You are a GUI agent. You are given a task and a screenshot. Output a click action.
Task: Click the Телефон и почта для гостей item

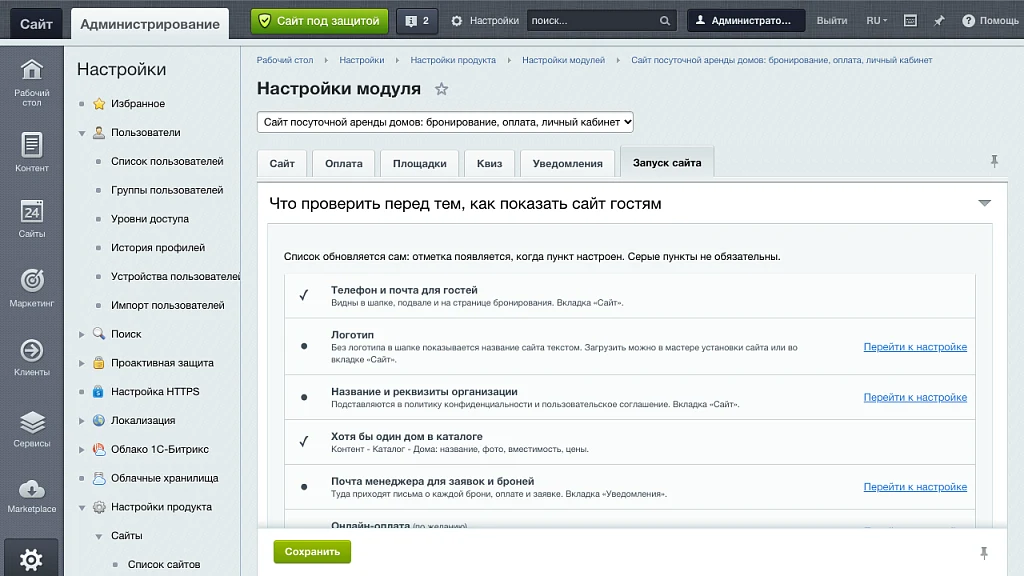[630, 296]
